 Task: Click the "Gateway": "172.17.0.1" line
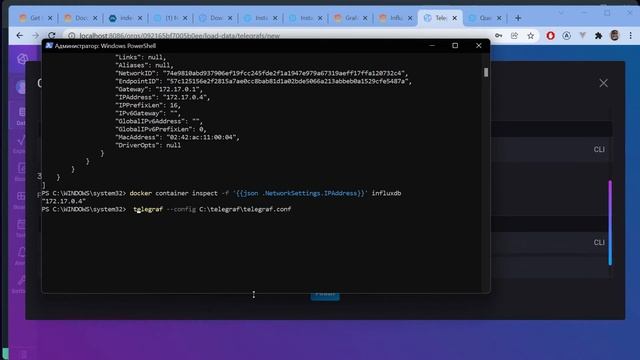point(159,89)
